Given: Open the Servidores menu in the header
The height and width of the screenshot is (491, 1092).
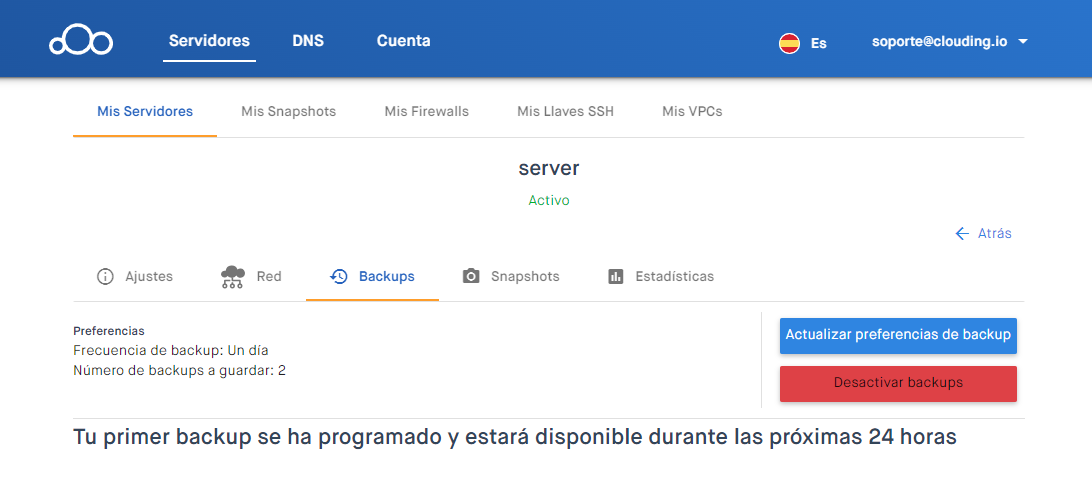Looking at the screenshot, I should click(209, 41).
